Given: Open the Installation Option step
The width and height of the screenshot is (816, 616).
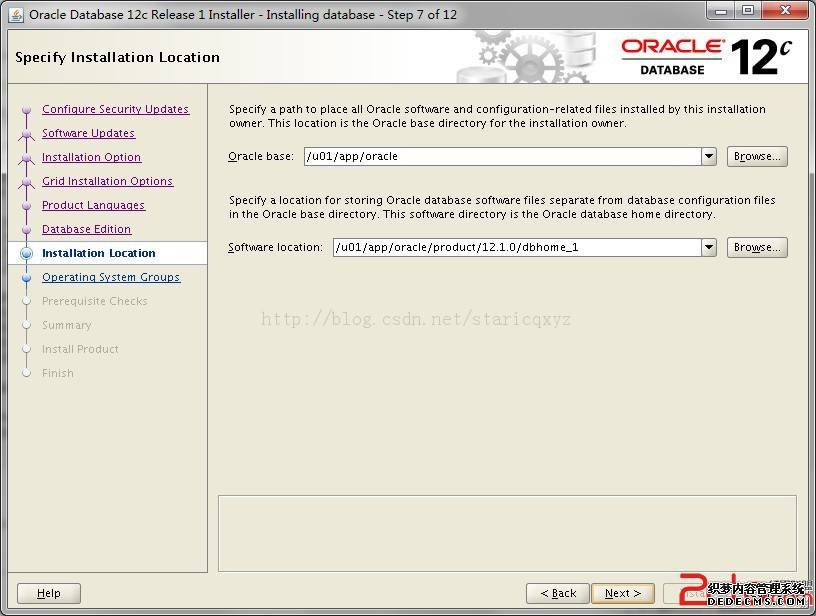Looking at the screenshot, I should pyautogui.click(x=91, y=157).
